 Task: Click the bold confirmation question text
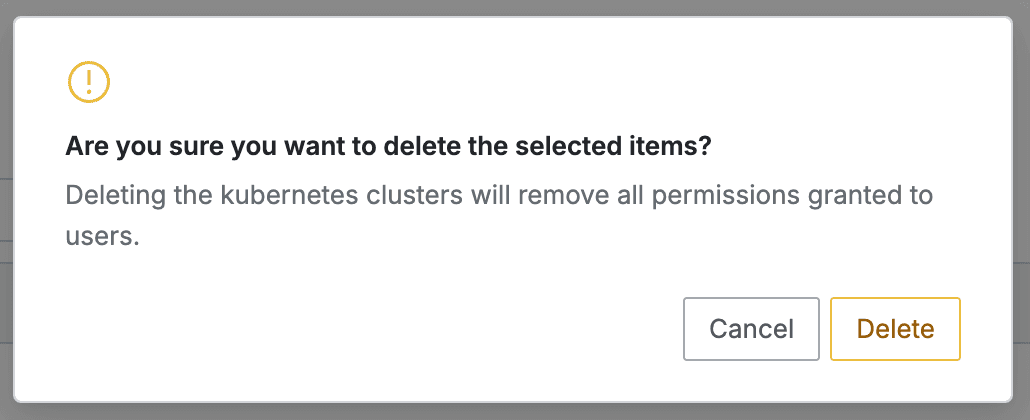pyautogui.click(x=388, y=146)
